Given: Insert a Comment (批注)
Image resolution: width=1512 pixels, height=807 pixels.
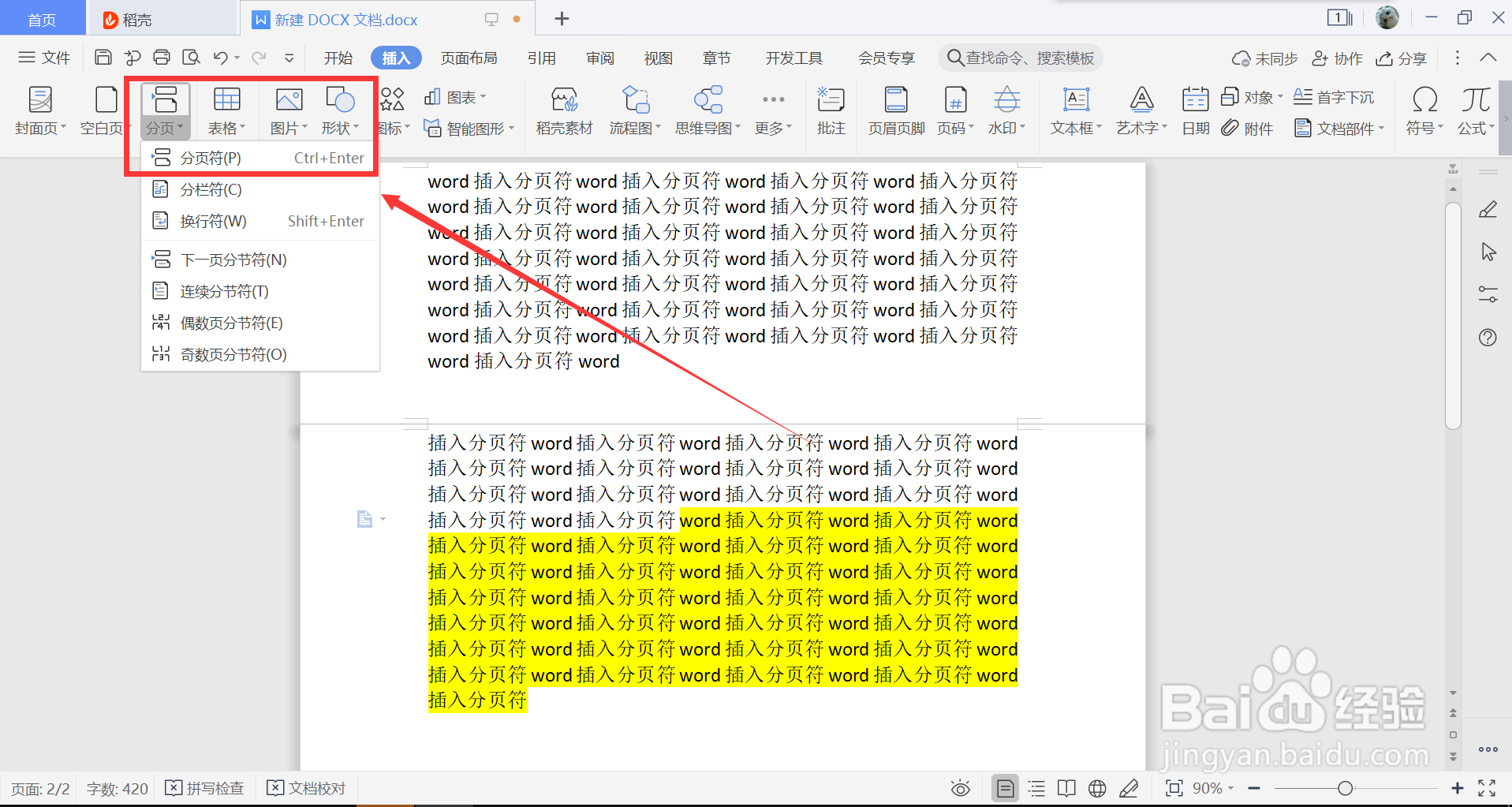Looking at the screenshot, I should [831, 110].
